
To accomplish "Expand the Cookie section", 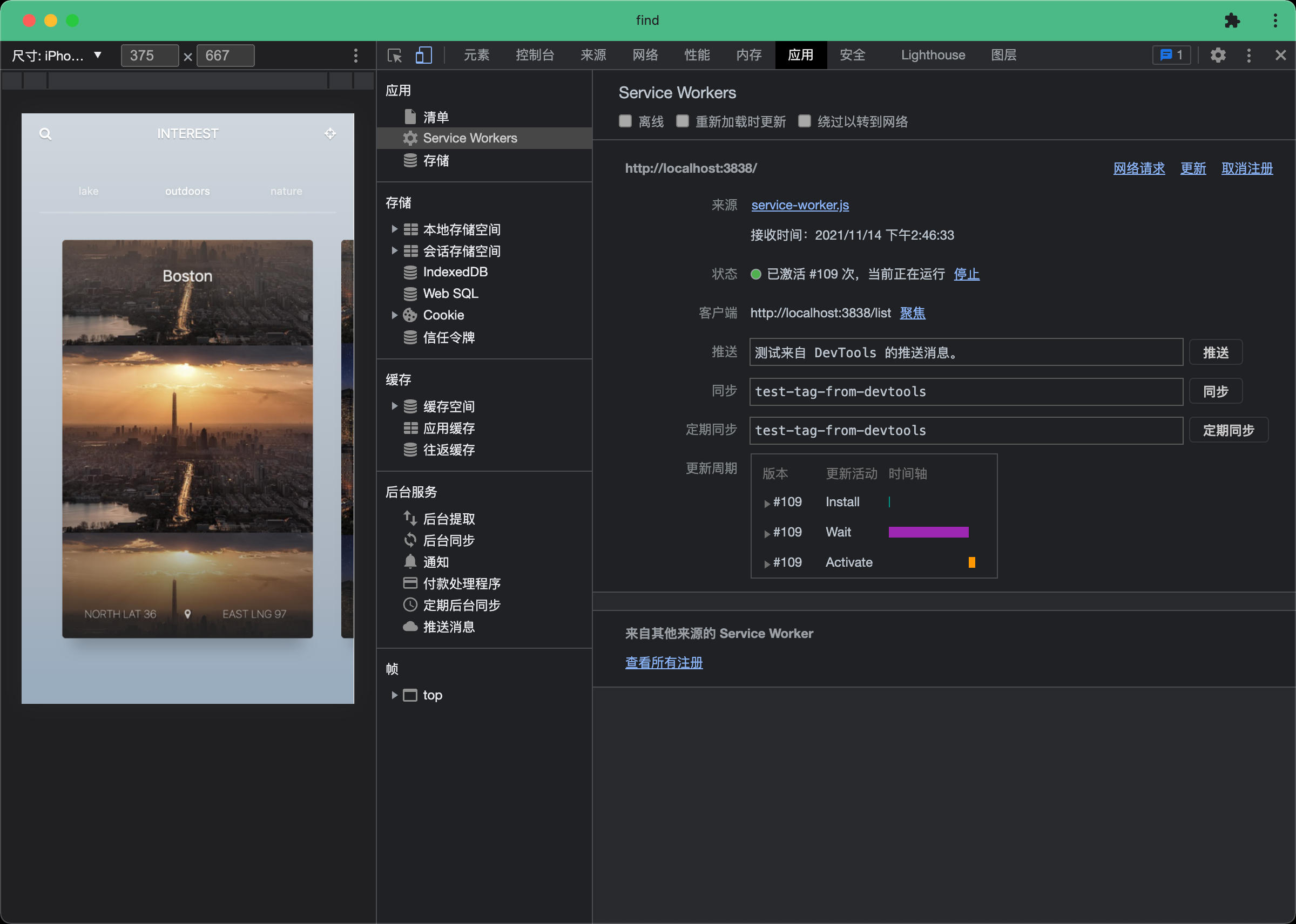I will [395, 315].
